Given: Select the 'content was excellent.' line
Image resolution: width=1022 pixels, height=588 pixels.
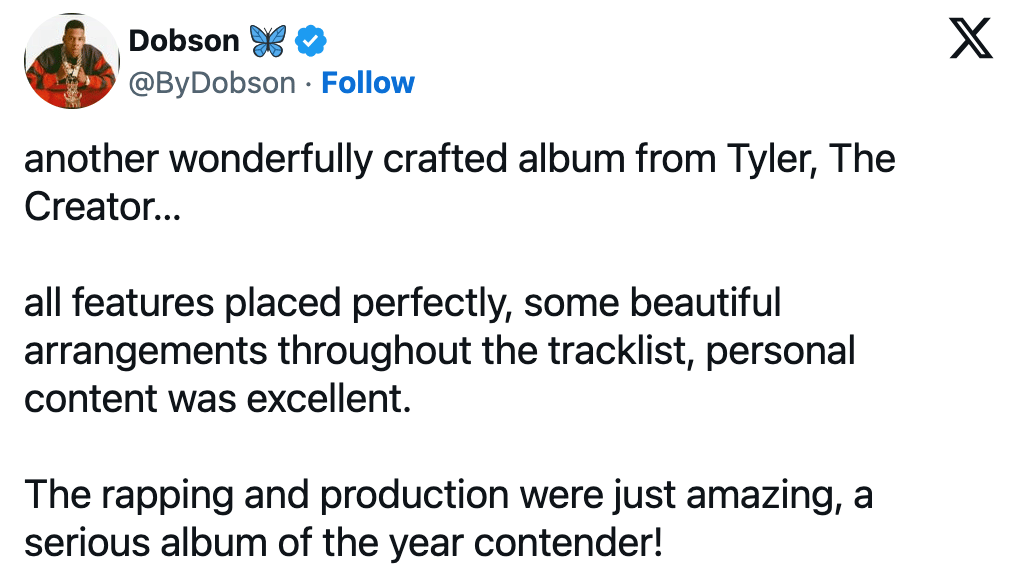Looking at the screenshot, I should pos(218,399).
